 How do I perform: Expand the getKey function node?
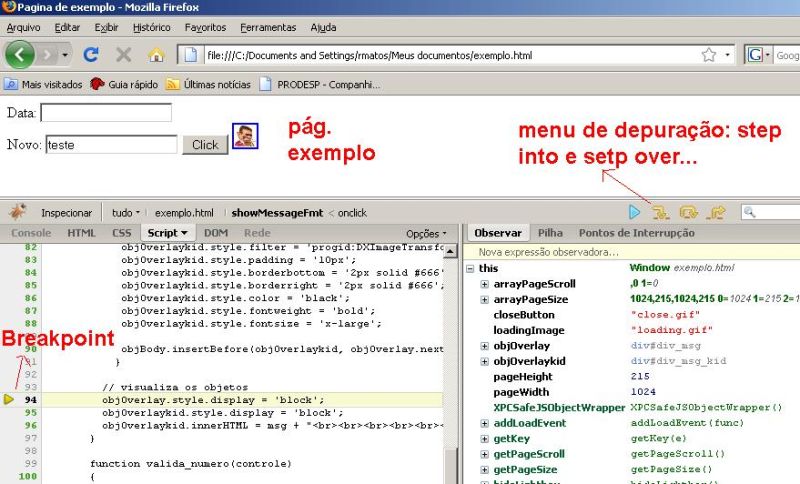coord(484,439)
